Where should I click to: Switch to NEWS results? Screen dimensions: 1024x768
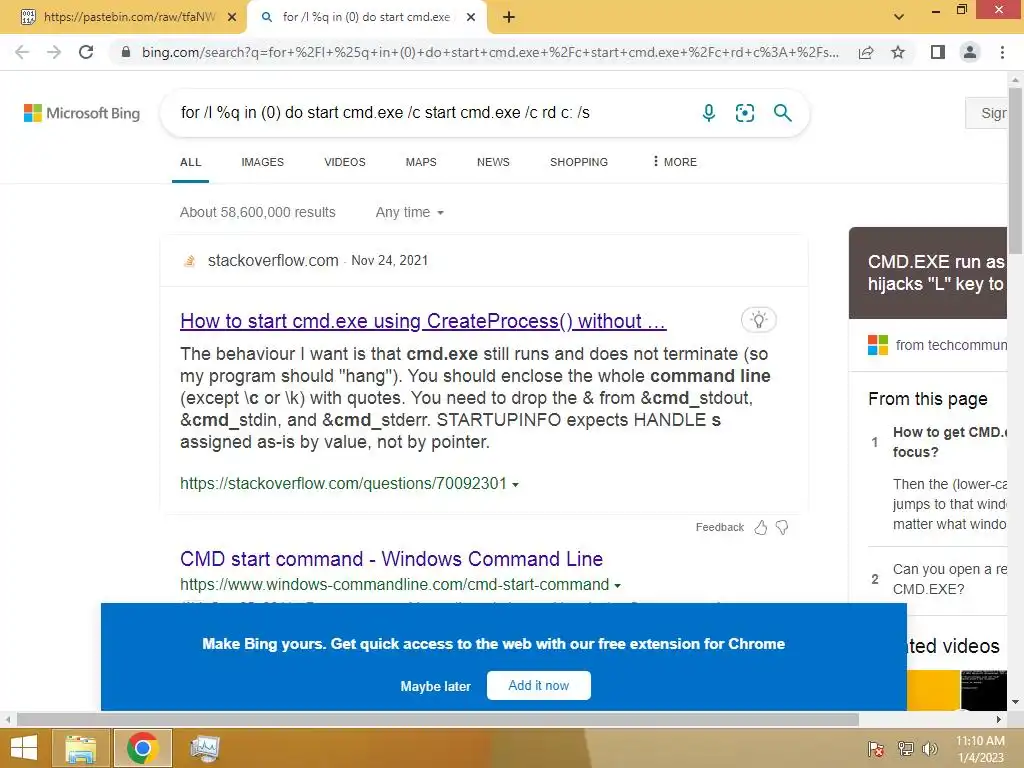493,162
